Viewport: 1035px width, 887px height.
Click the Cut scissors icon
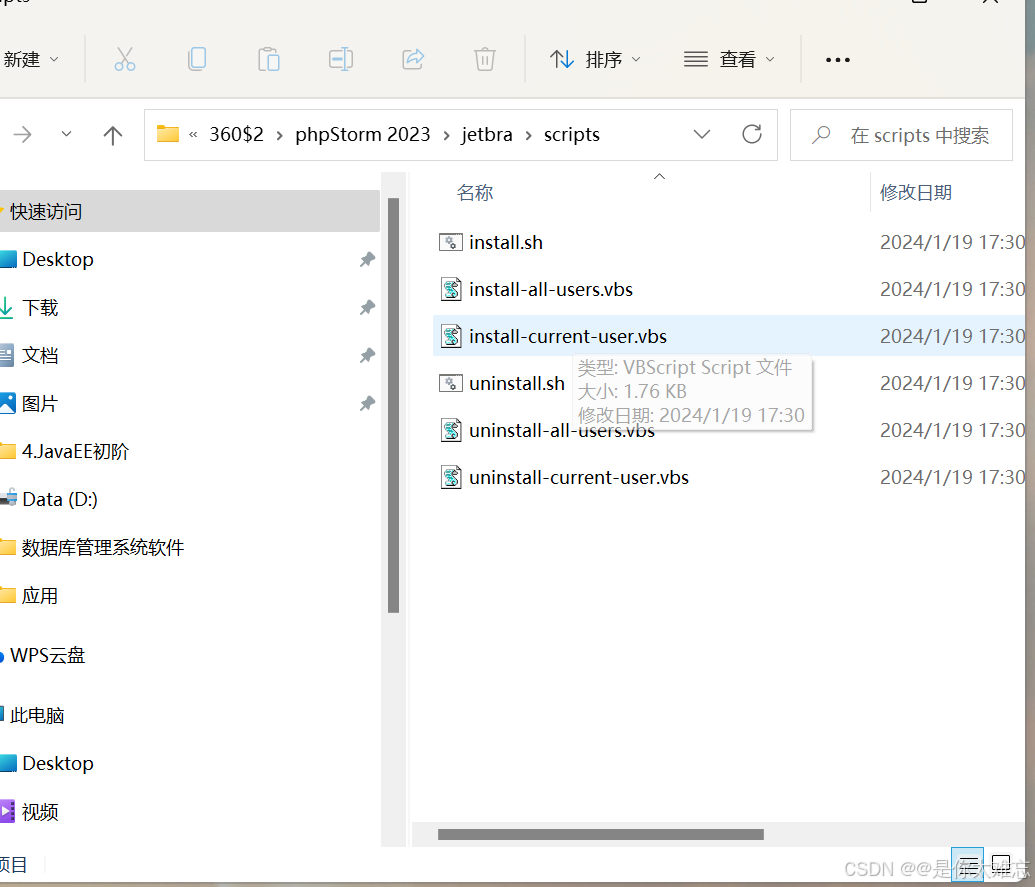124,59
